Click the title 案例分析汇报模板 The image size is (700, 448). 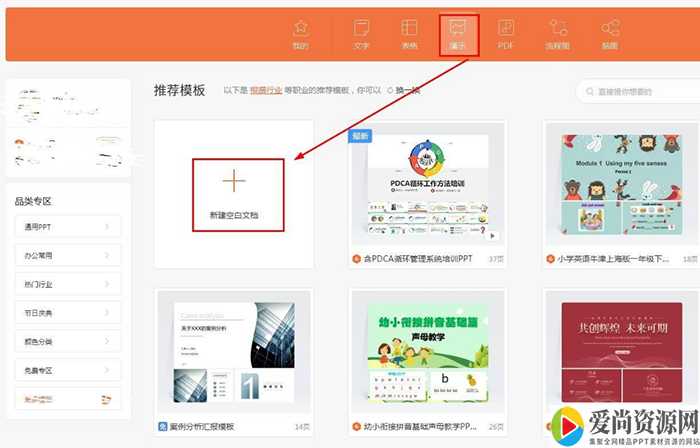click(x=202, y=427)
